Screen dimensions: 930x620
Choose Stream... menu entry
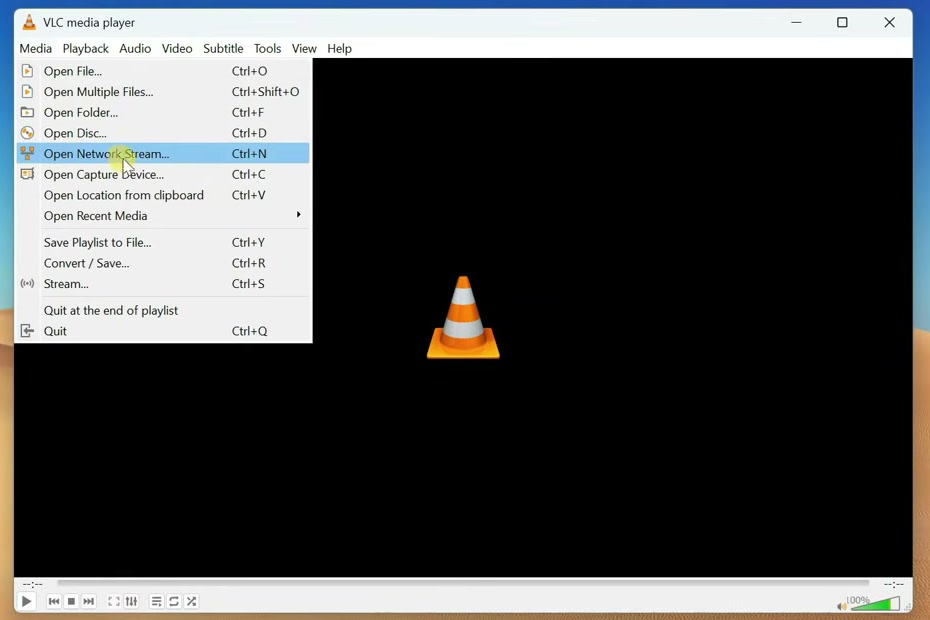[x=163, y=284]
